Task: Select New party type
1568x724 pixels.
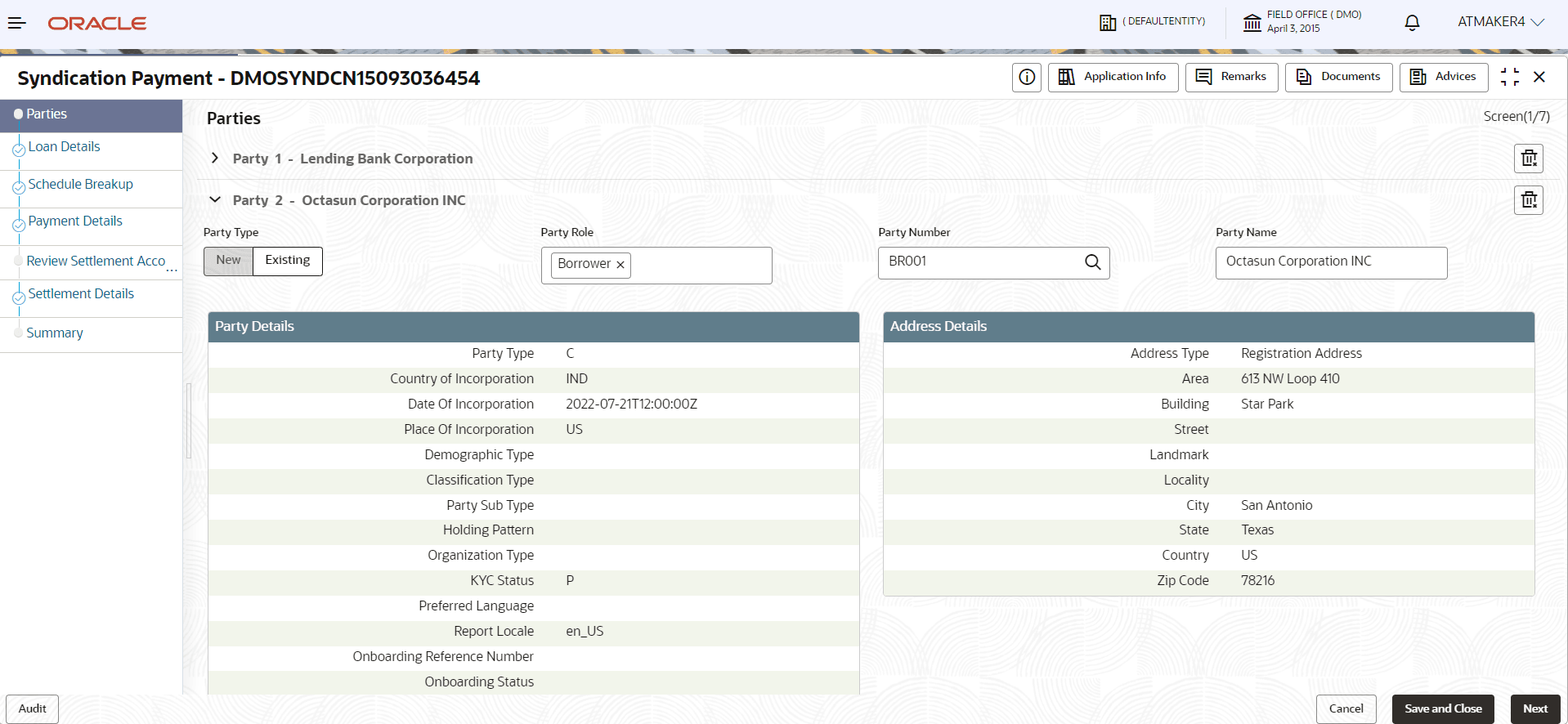Action: point(228,261)
